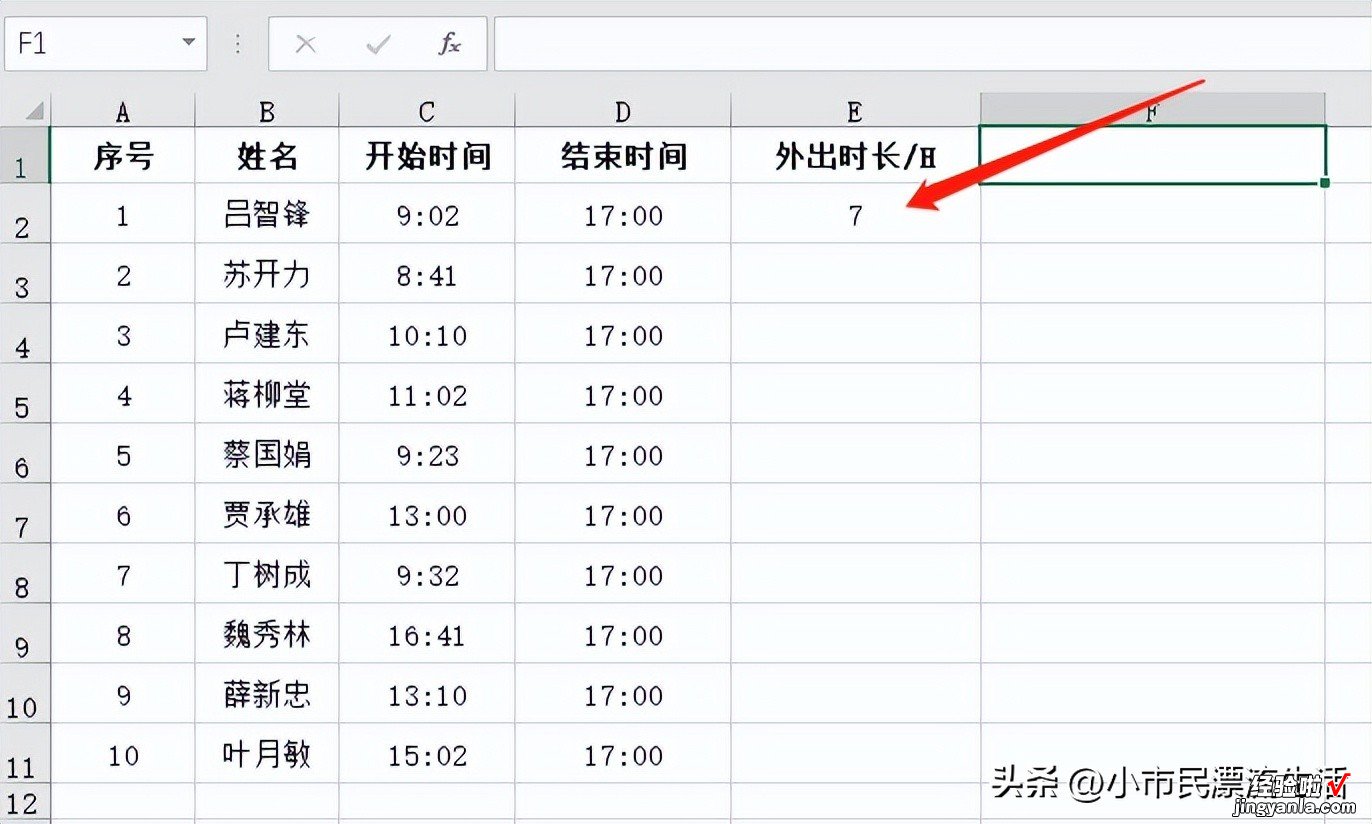
Task: Select cell with name 蔡国娟
Action: point(267,454)
